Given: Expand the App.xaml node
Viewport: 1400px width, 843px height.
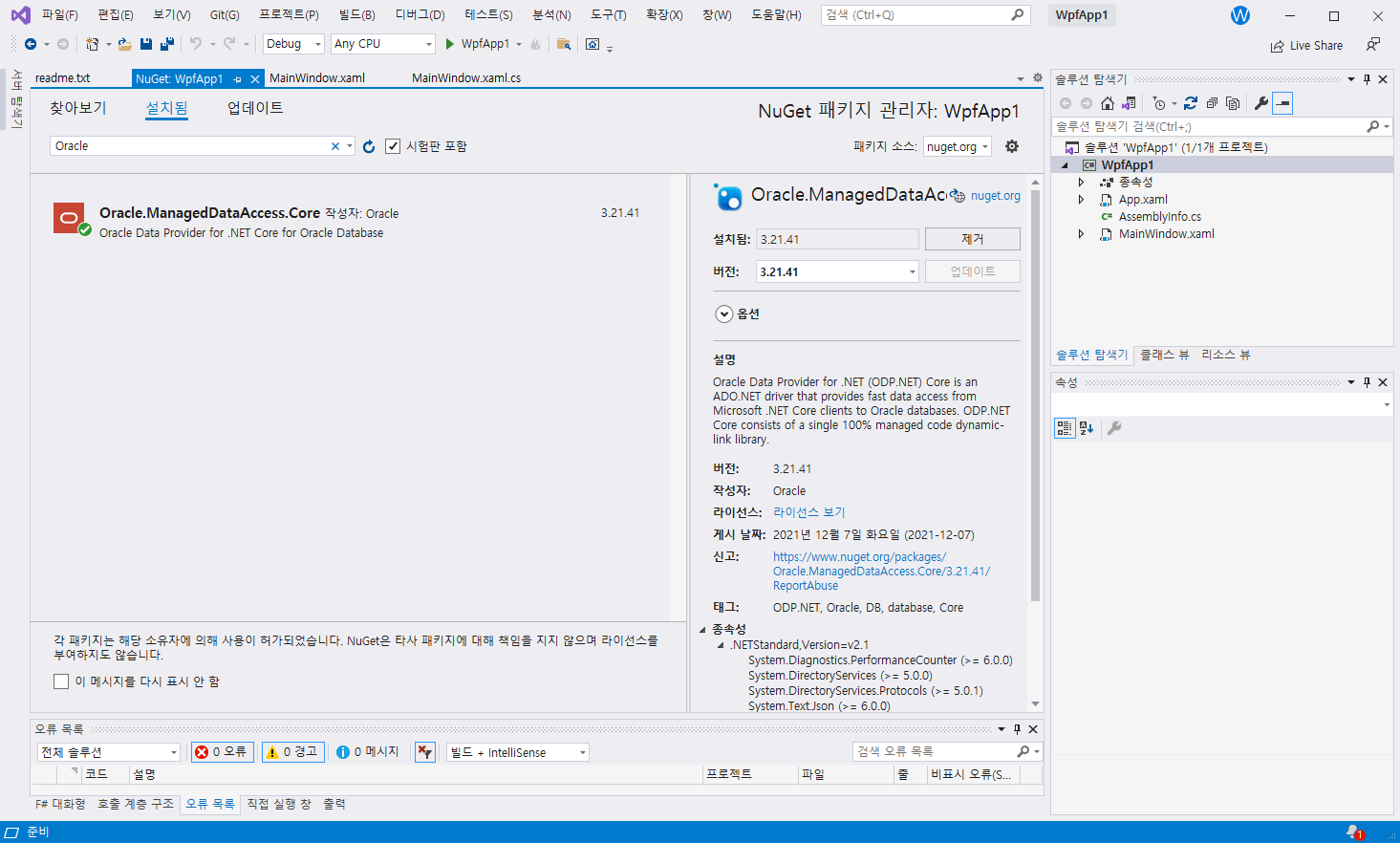Looking at the screenshot, I should [x=1082, y=200].
